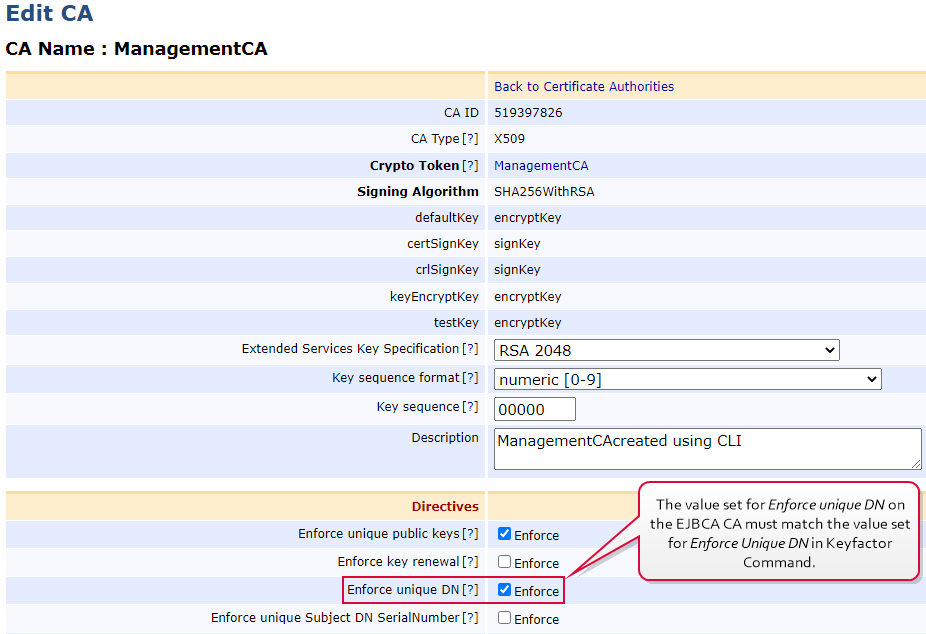Click the CA Name : ManagementCA heading
This screenshot has width=926, height=634.
click(x=136, y=48)
